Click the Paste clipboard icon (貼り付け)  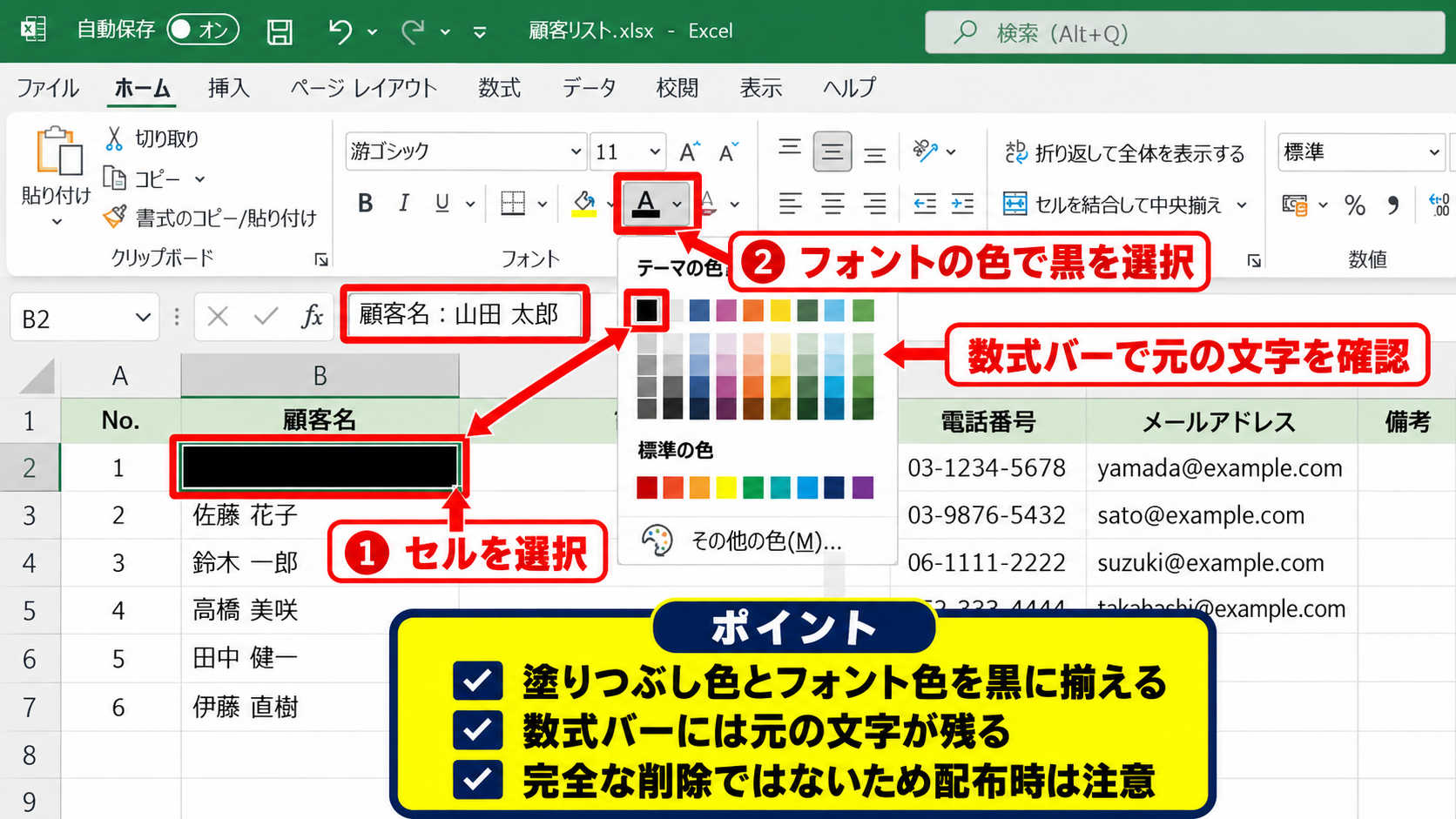tap(58, 151)
